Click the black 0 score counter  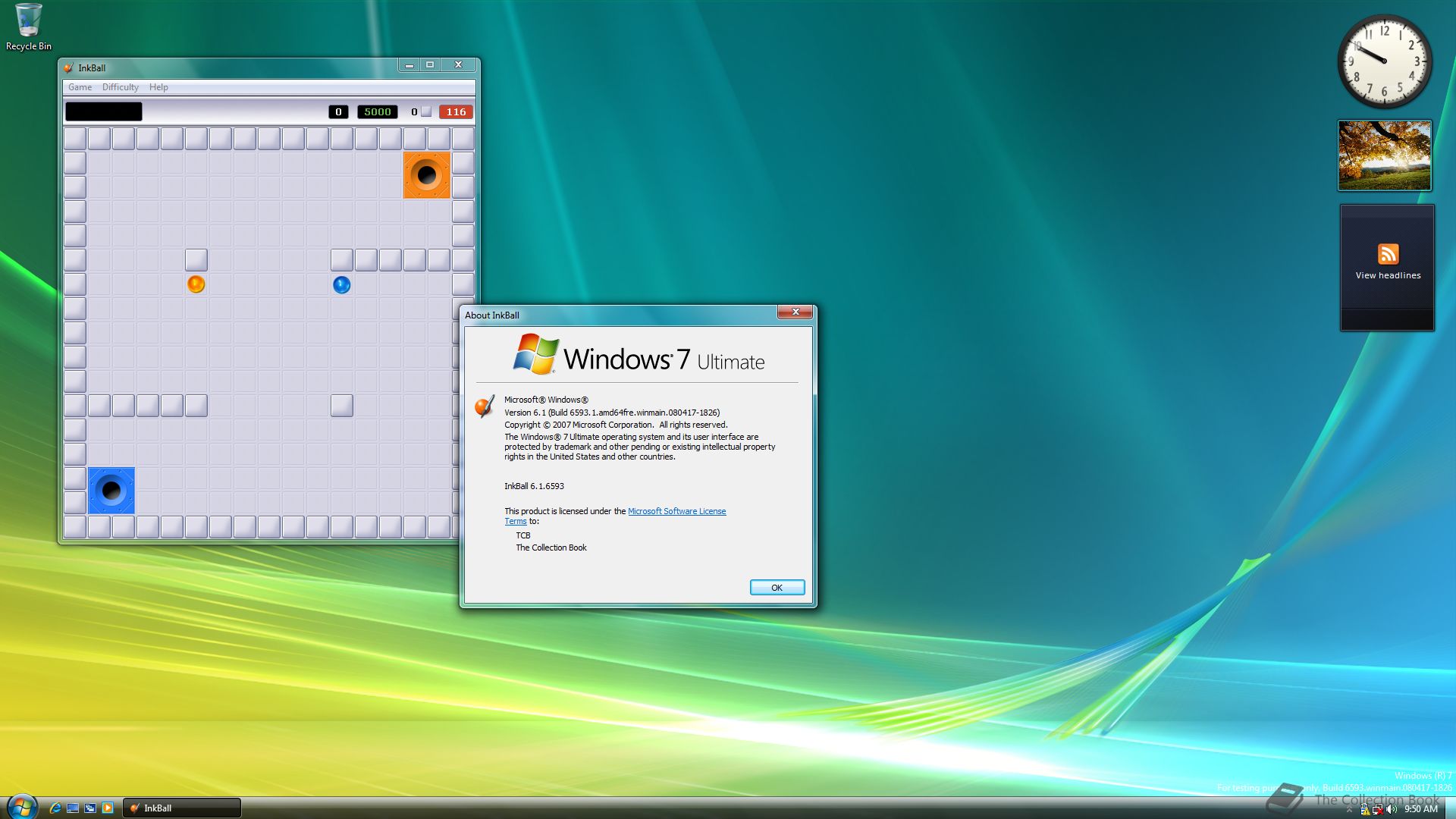point(338,111)
